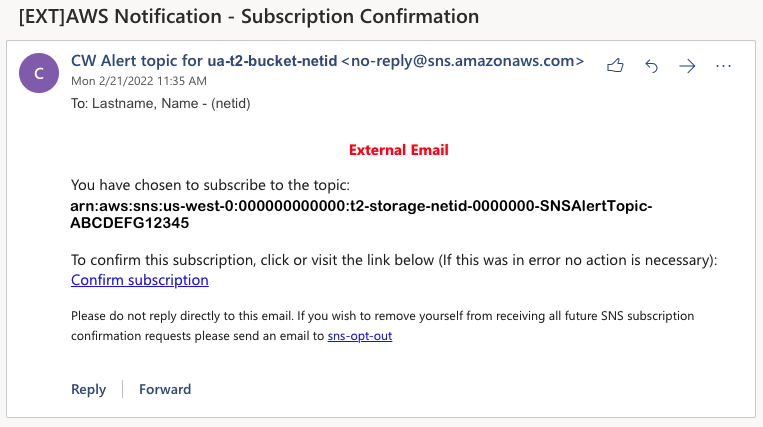Click the Forward button below message
The width and height of the screenshot is (763, 427).
pos(165,389)
